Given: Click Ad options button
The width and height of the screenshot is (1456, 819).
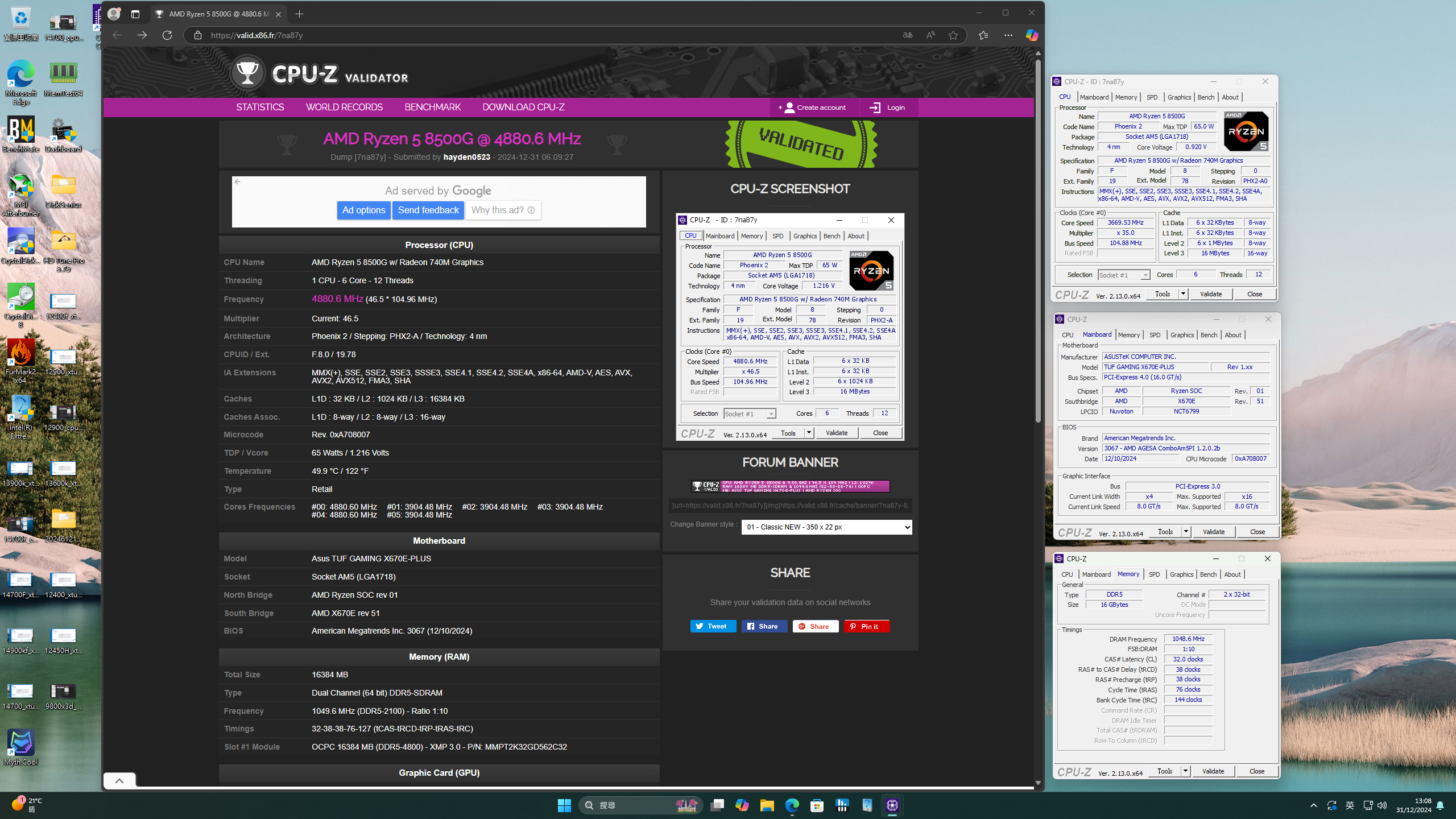Looking at the screenshot, I should [364, 210].
